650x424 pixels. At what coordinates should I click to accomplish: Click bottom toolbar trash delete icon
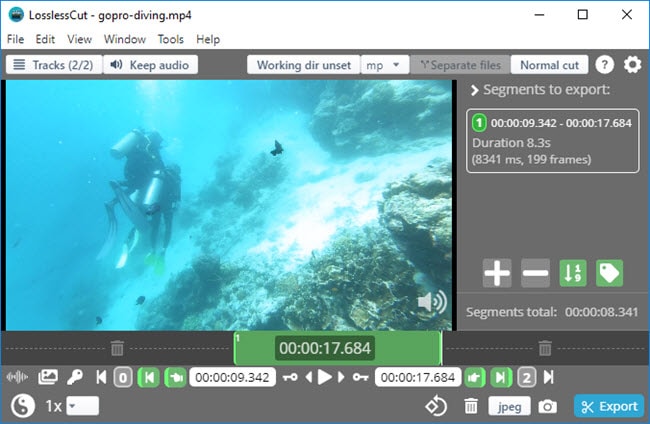471,406
